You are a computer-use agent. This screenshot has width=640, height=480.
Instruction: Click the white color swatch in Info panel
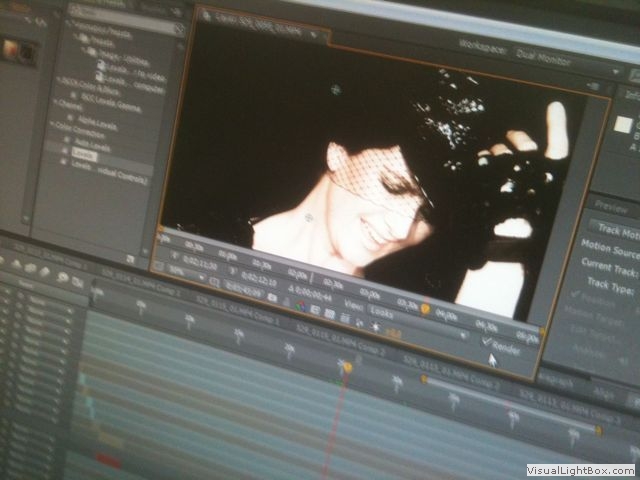(x=623, y=124)
